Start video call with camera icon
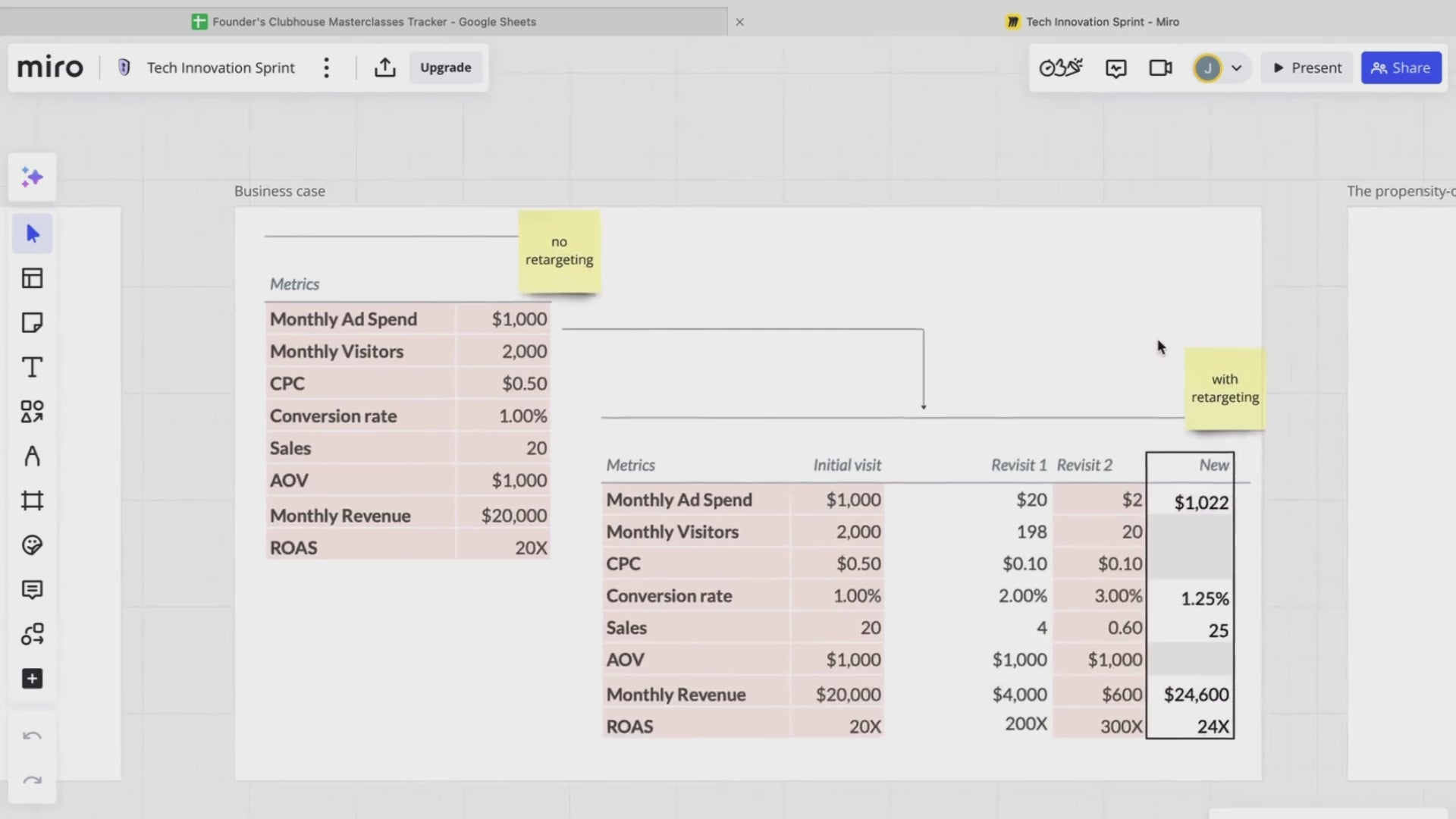 tap(1160, 68)
